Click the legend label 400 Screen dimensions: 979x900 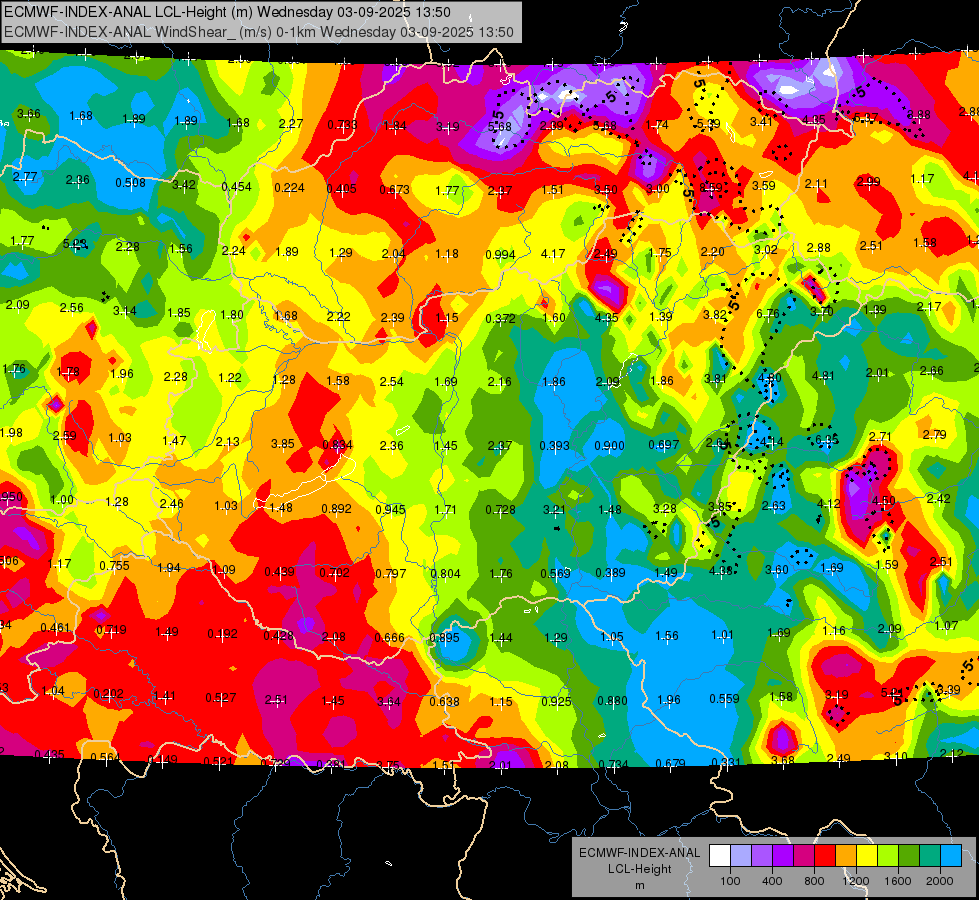[772, 881]
